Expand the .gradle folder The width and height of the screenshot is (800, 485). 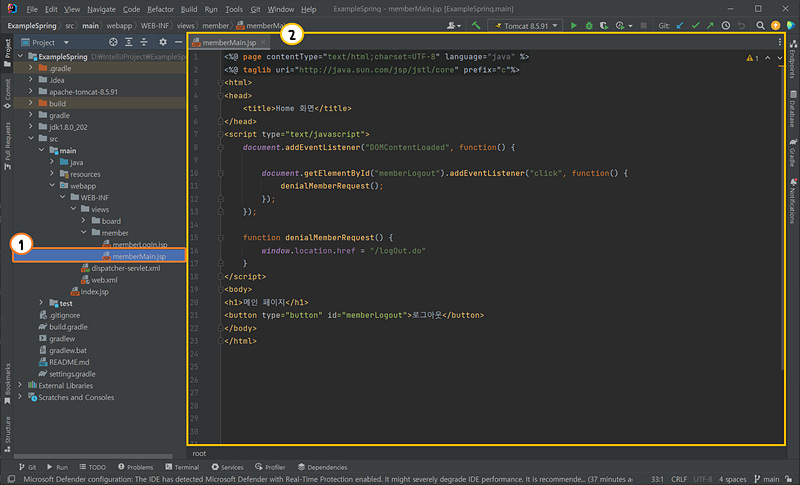tap(31, 68)
